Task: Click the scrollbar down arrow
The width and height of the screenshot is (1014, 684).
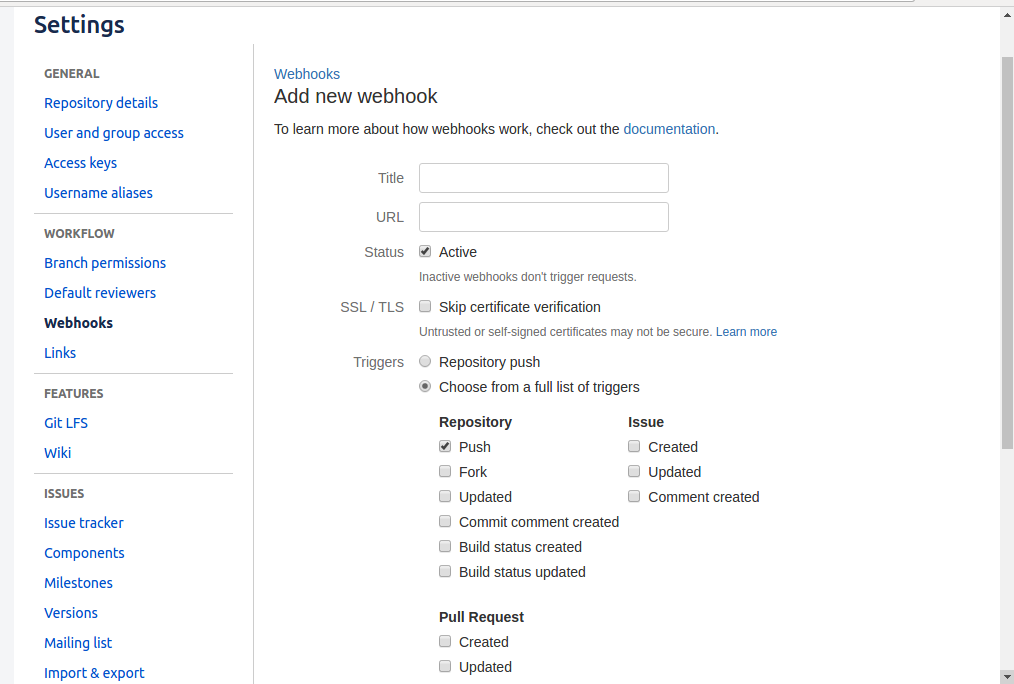Action: [1007, 676]
